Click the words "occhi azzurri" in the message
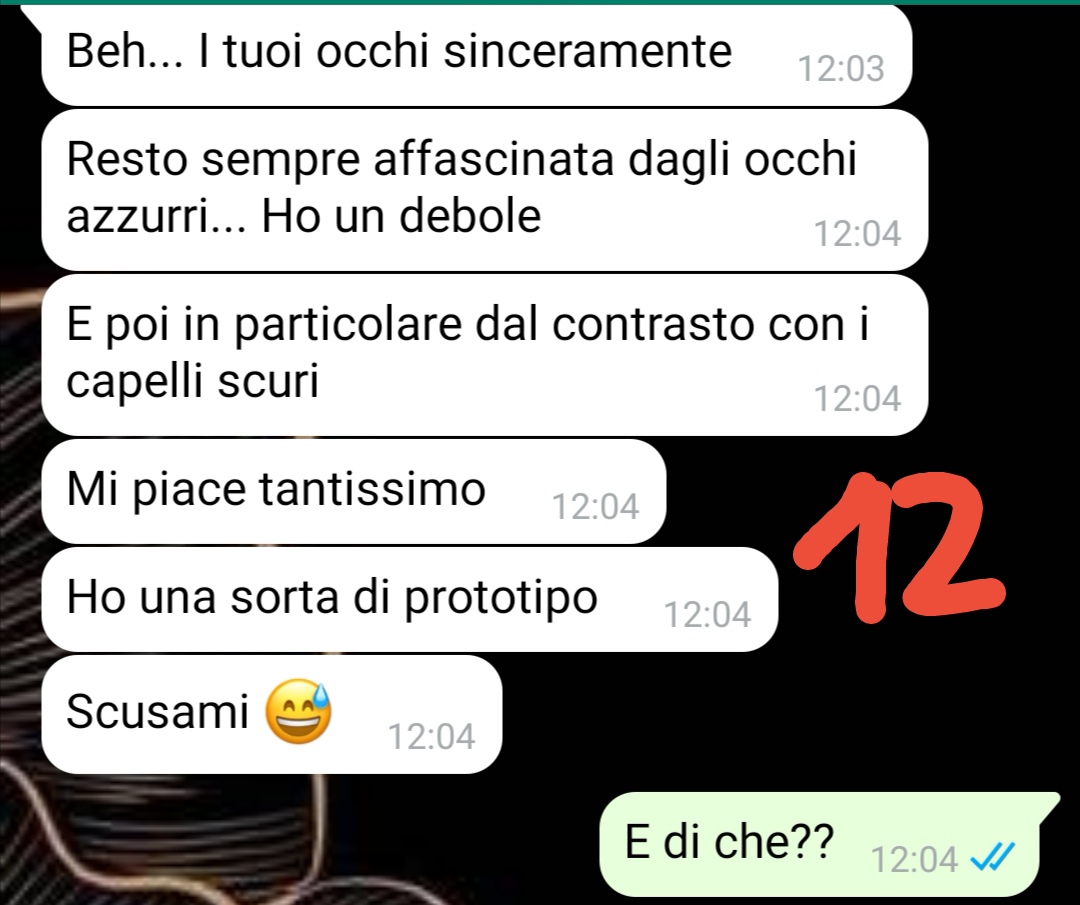The height and width of the screenshot is (905, 1080). point(461,187)
